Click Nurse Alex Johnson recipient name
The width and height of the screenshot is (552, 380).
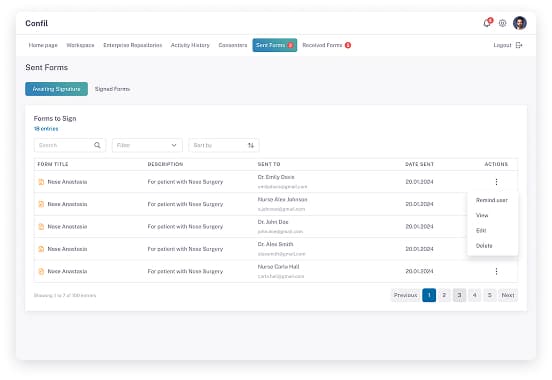coord(282,199)
